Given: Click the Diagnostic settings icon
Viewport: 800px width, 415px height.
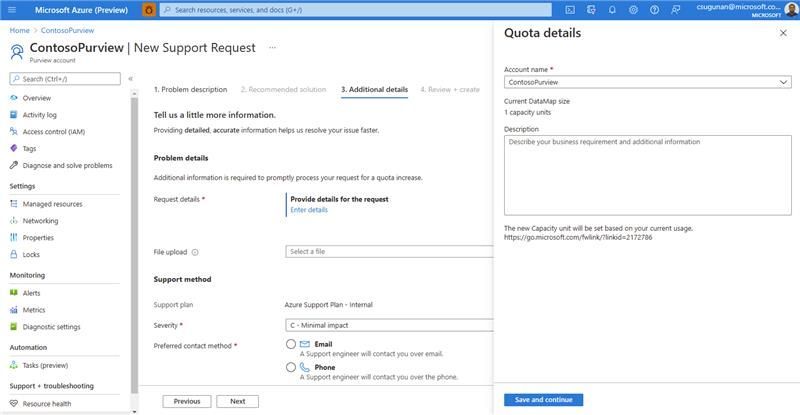Looking at the screenshot, I should (x=14, y=327).
